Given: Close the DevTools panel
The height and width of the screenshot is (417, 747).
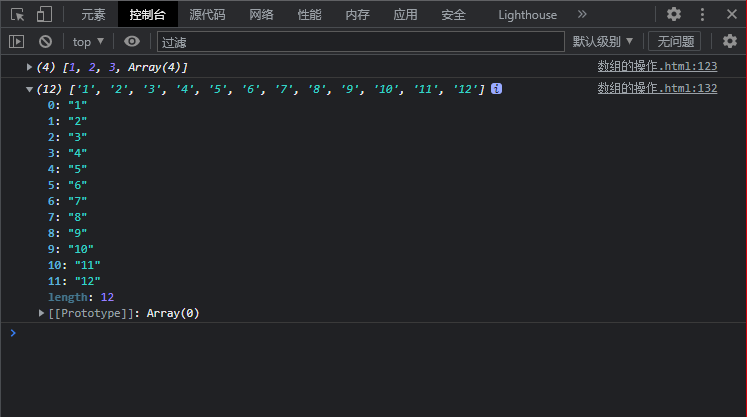Looking at the screenshot, I should point(732,14).
